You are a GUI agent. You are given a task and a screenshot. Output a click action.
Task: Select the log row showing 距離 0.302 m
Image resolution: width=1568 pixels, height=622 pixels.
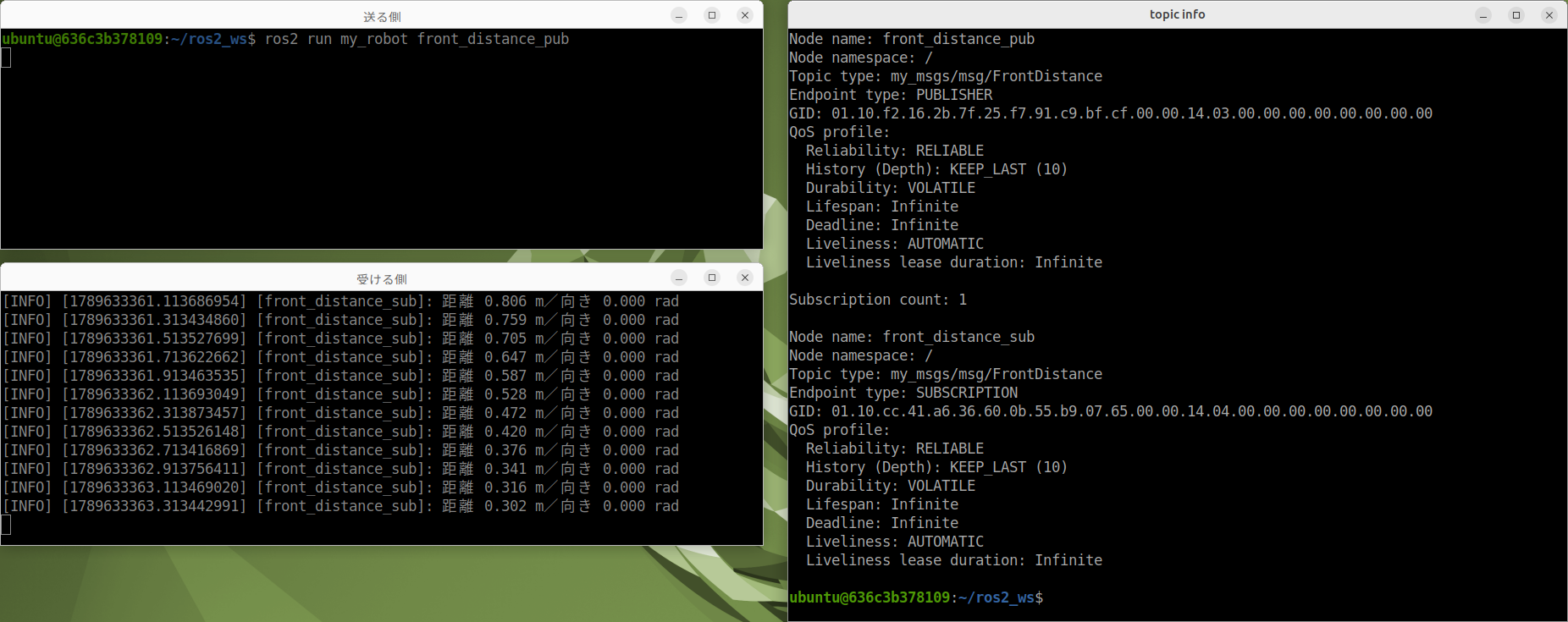pyautogui.click(x=340, y=506)
